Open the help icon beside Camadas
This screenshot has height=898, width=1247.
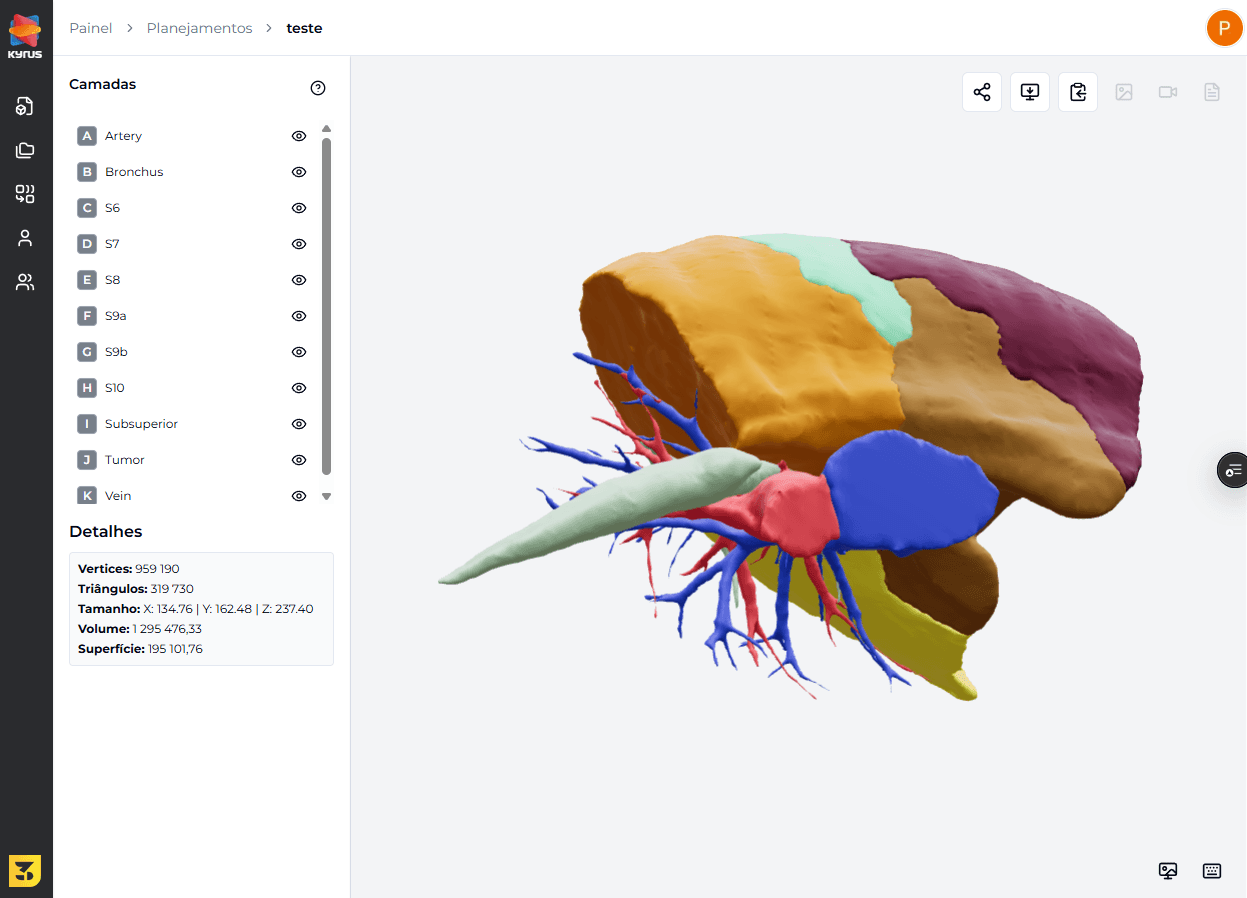click(x=318, y=88)
